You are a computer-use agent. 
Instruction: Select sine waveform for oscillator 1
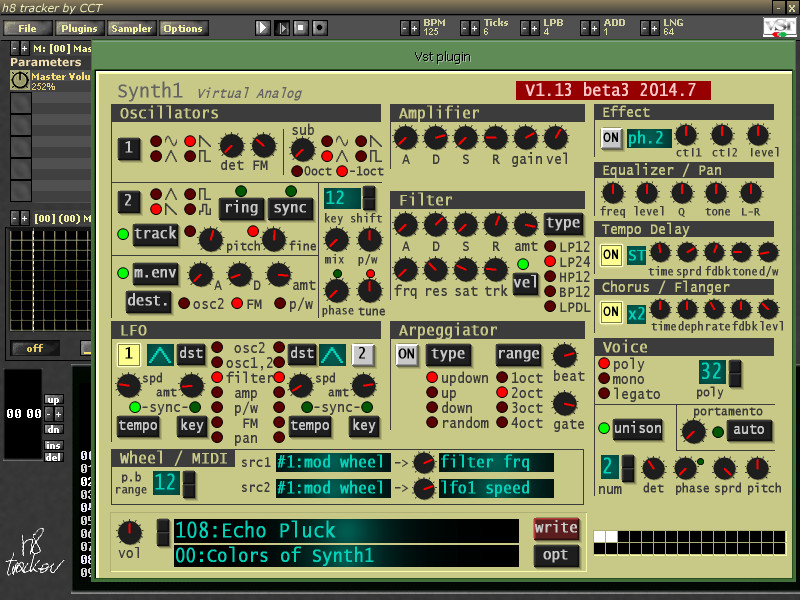pyautogui.click(x=156, y=141)
